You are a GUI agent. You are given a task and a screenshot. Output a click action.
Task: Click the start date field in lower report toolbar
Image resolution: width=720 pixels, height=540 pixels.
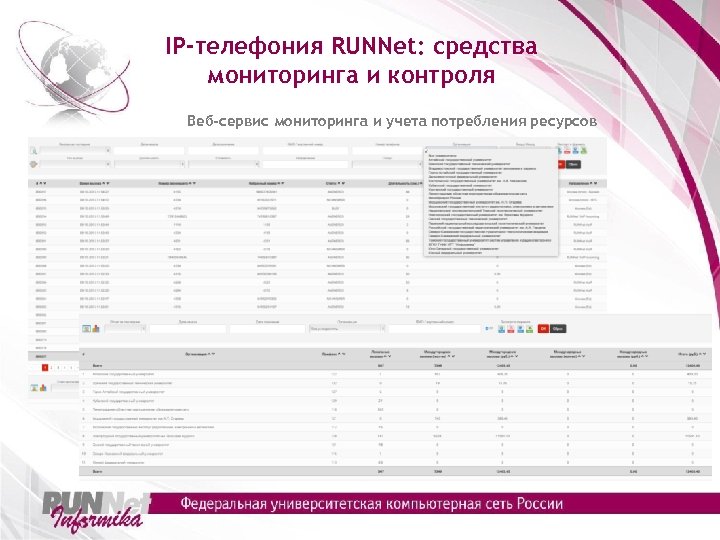[x=187, y=329]
